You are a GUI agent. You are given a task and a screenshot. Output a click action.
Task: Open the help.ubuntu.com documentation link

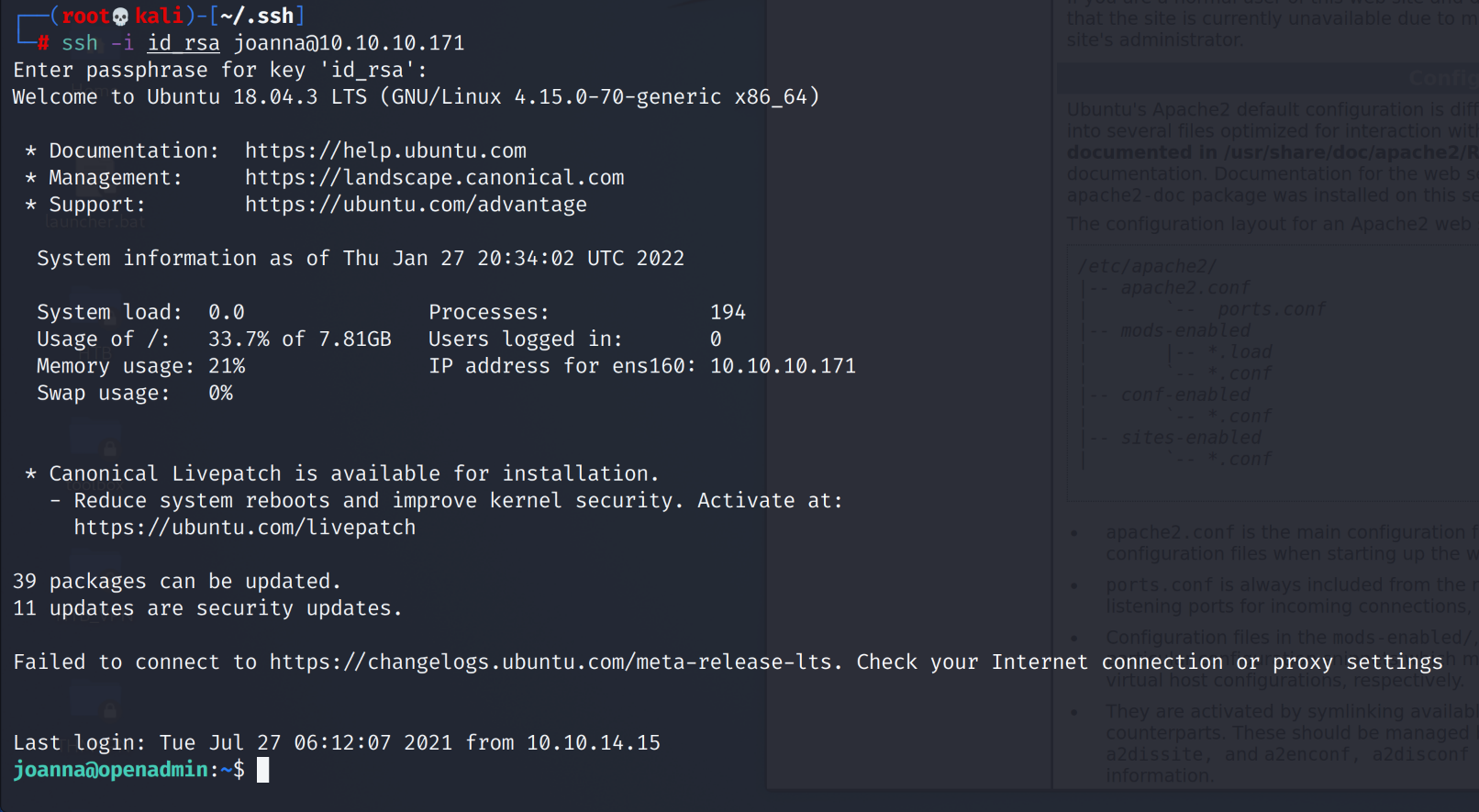[x=385, y=150]
